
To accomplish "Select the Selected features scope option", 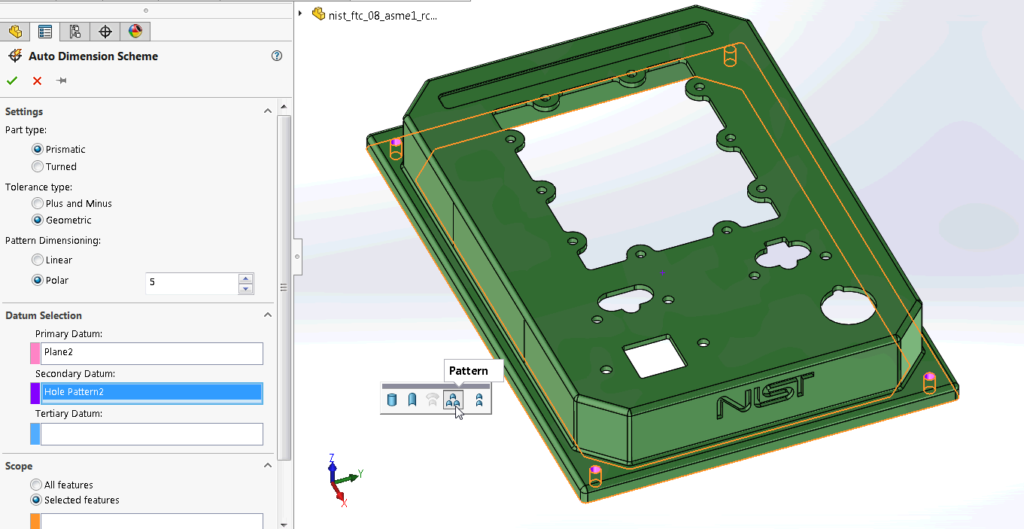I will coord(37,500).
